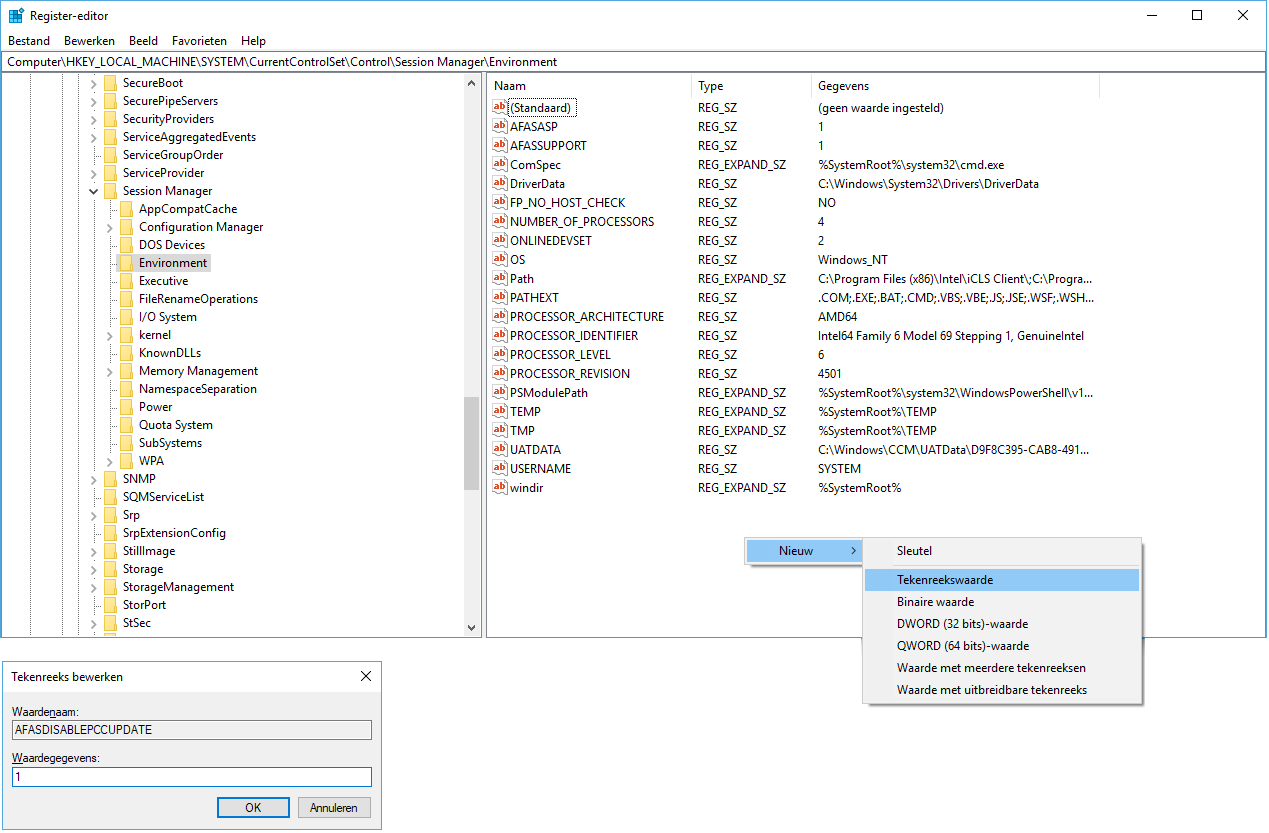Click the tree scrollbar down arrow
This screenshot has height=833, width=1269.
click(472, 628)
